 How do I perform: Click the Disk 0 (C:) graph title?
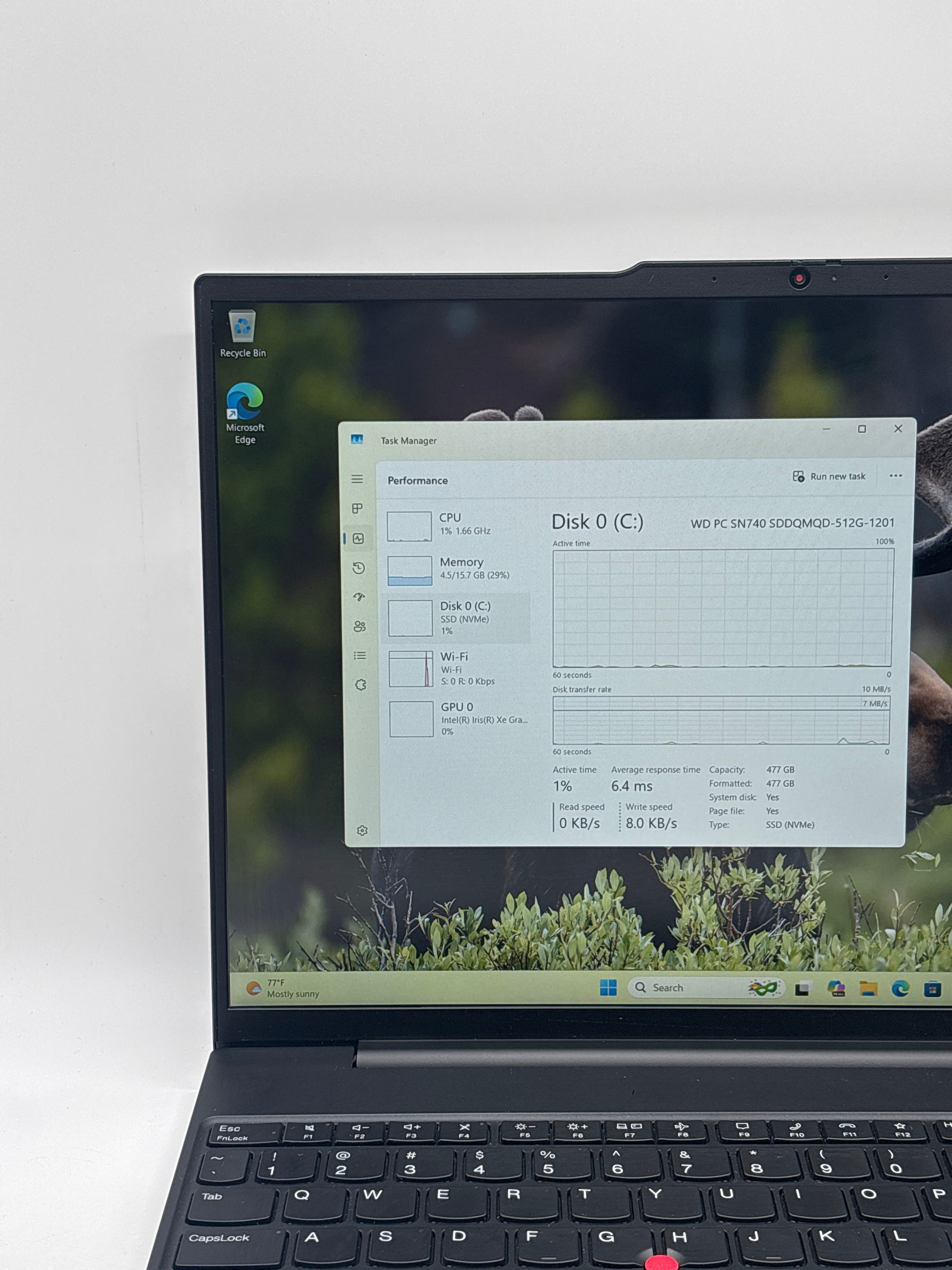tap(598, 522)
